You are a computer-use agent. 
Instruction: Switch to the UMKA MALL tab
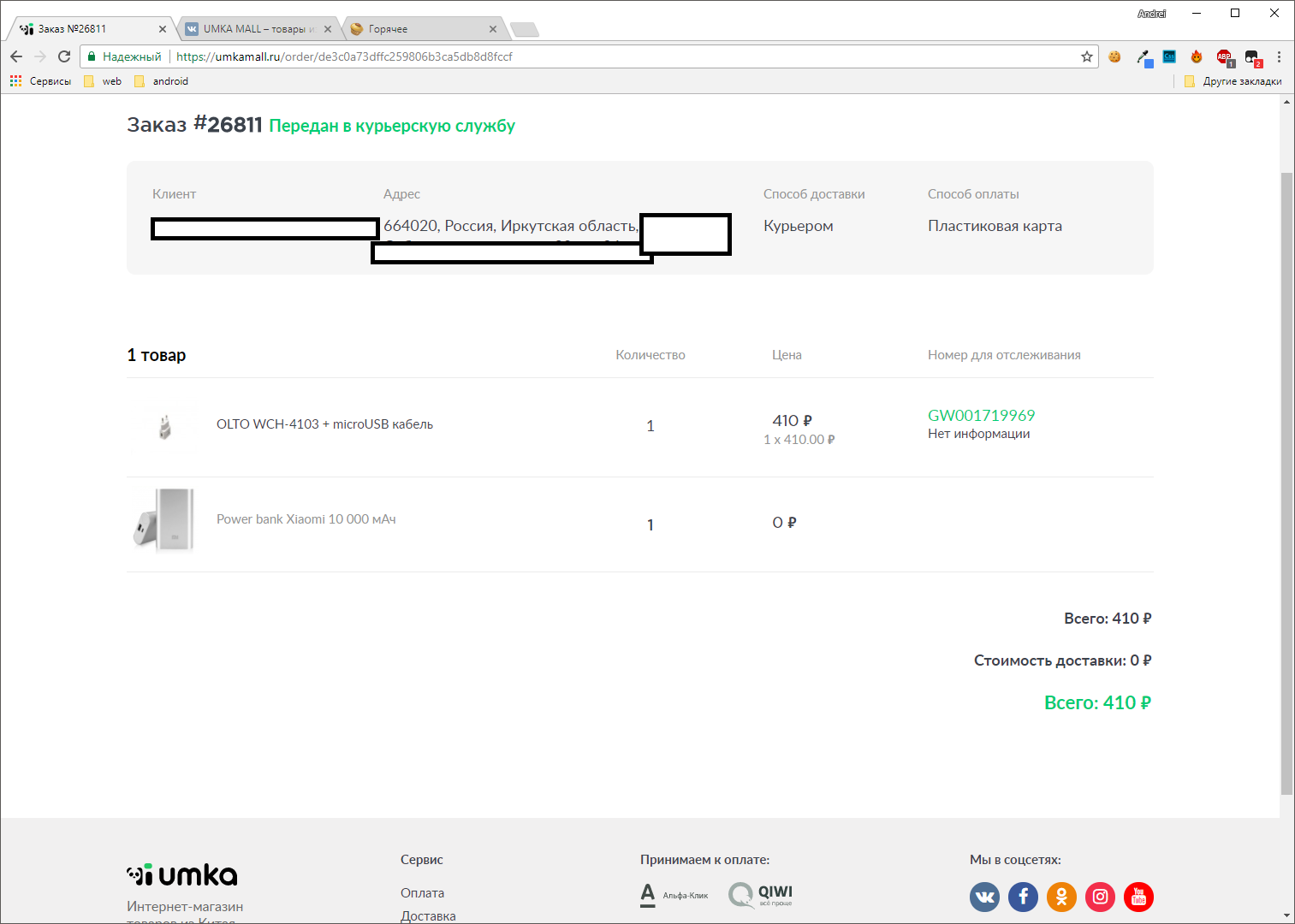[258, 29]
